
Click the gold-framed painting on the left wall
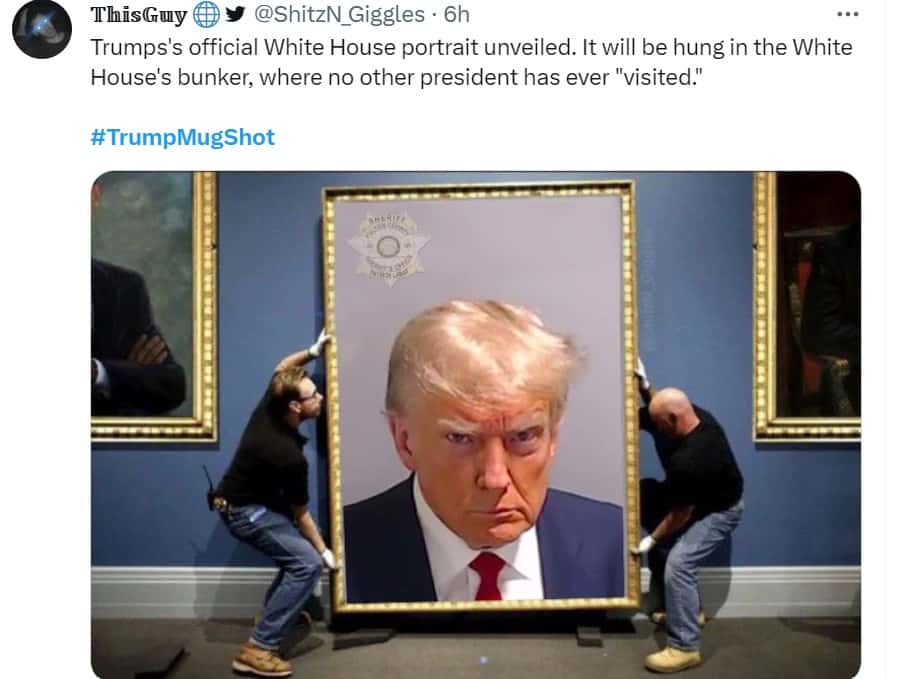(x=154, y=305)
